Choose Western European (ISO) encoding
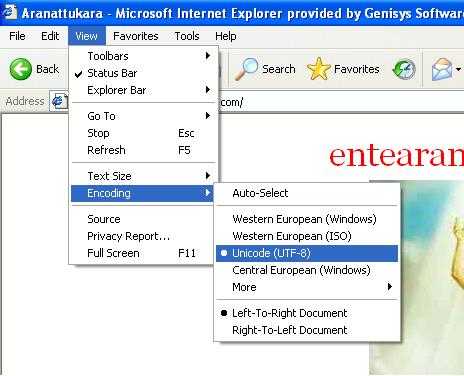Image resolution: width=464 pixels, height=376 pixels. point(307,236)
